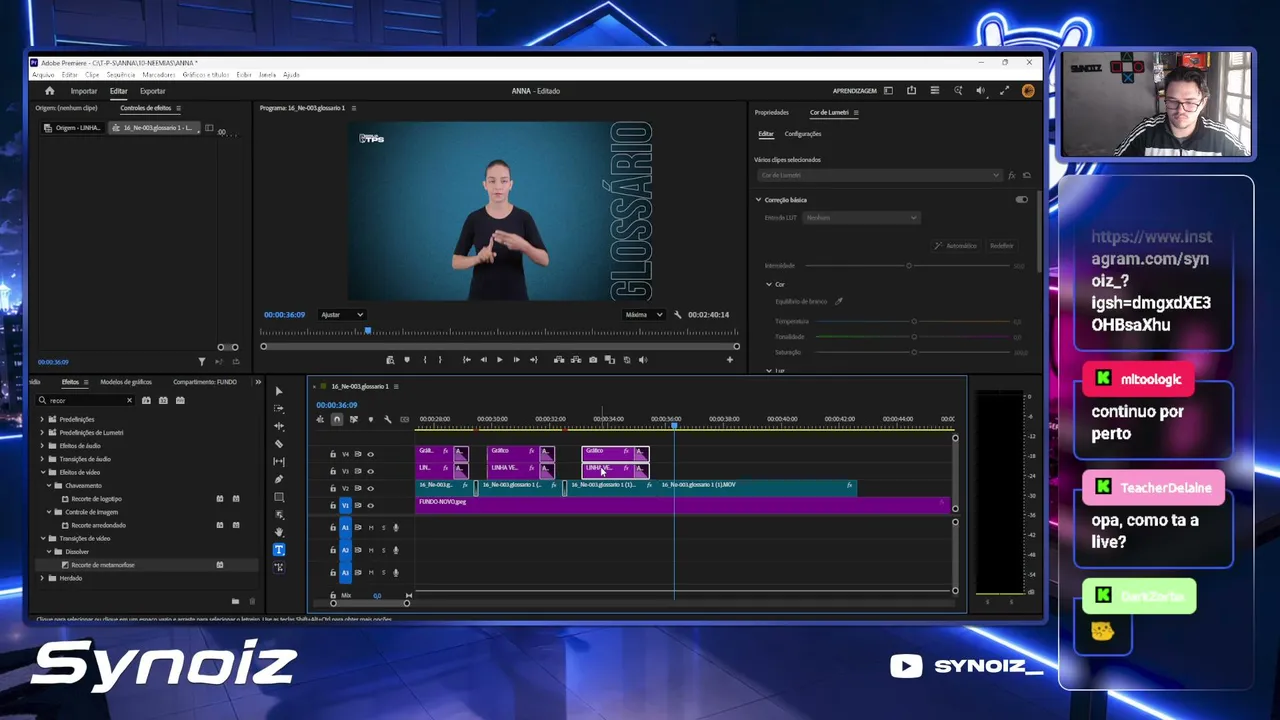Select the Ripple Edit tool
The height and width of the screenshot is (720, 1280).
pyautogui.click(x=279, y=426)
